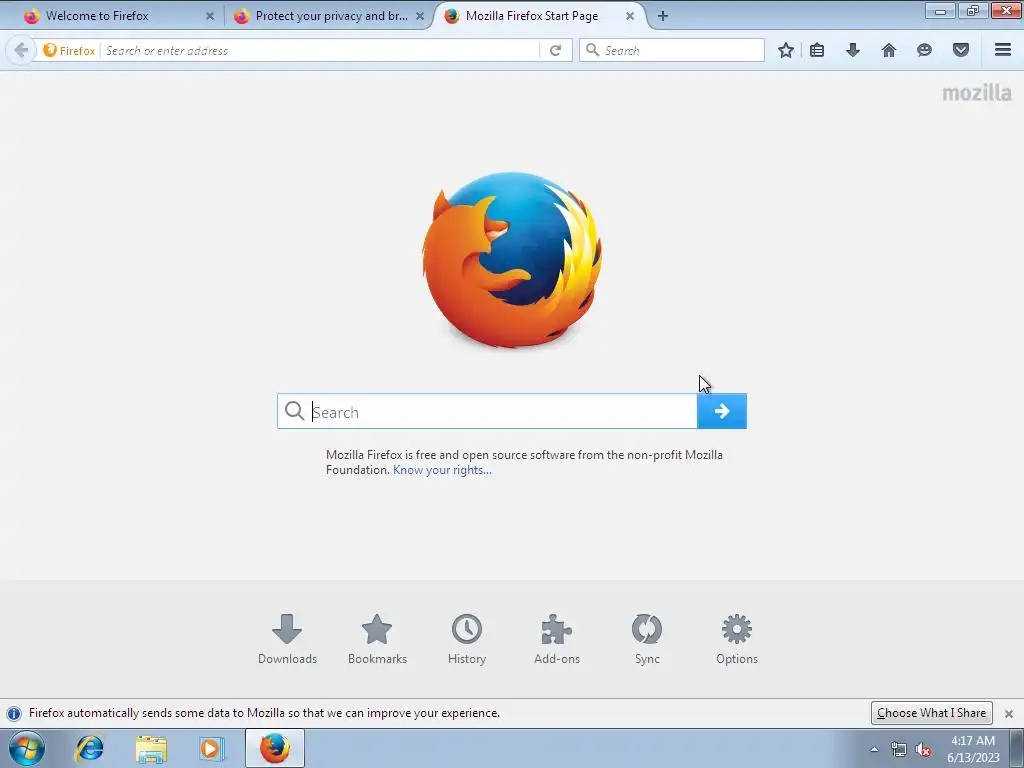
Task: Open the Hello chat smiley icon
Action: point(924,50)
